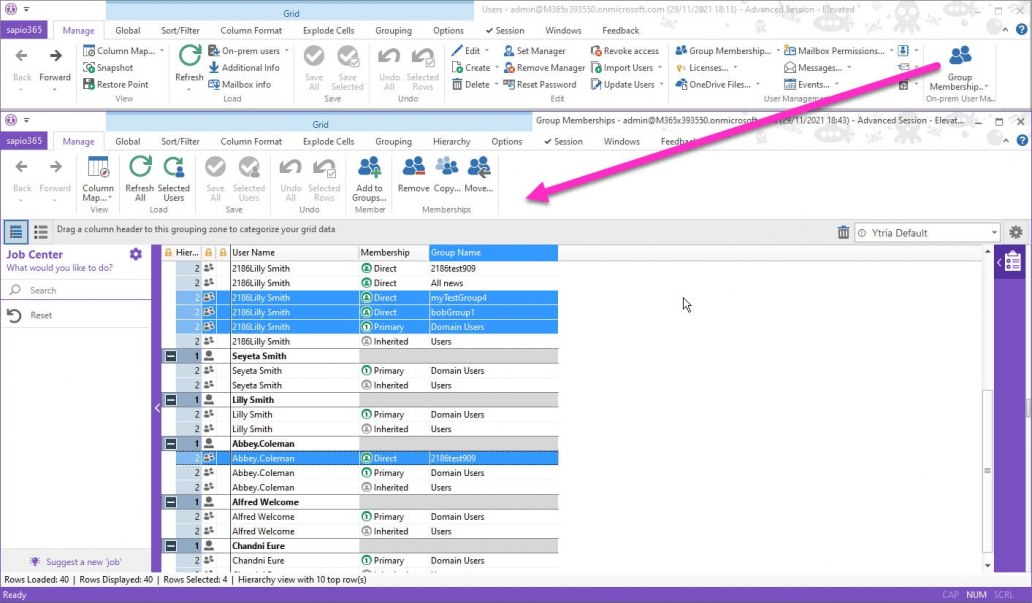Open Ytria Default view dropdown
The width and height of the screenshot is (1032, 603).
tap(994, 233)
